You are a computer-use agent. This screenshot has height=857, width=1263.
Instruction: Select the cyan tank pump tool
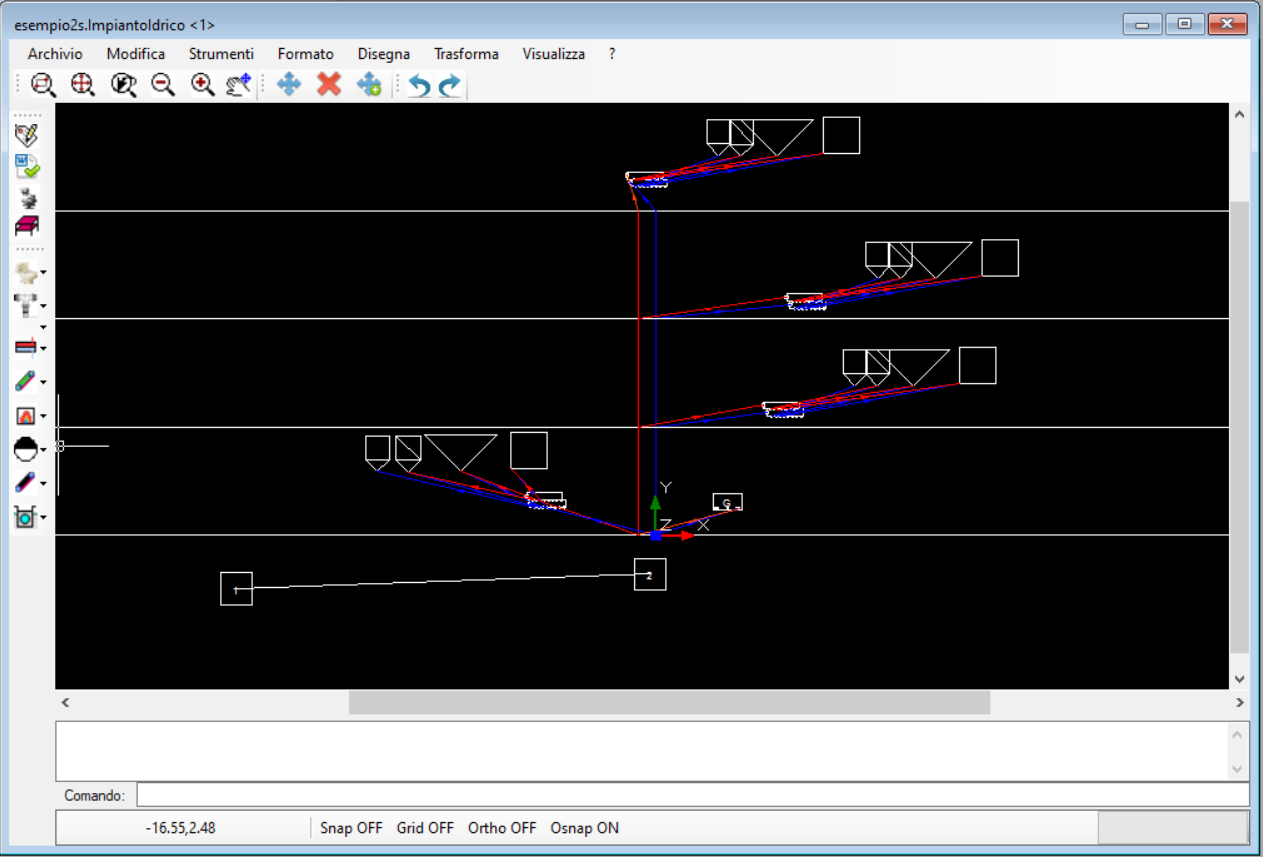click(x=26, y=518)
